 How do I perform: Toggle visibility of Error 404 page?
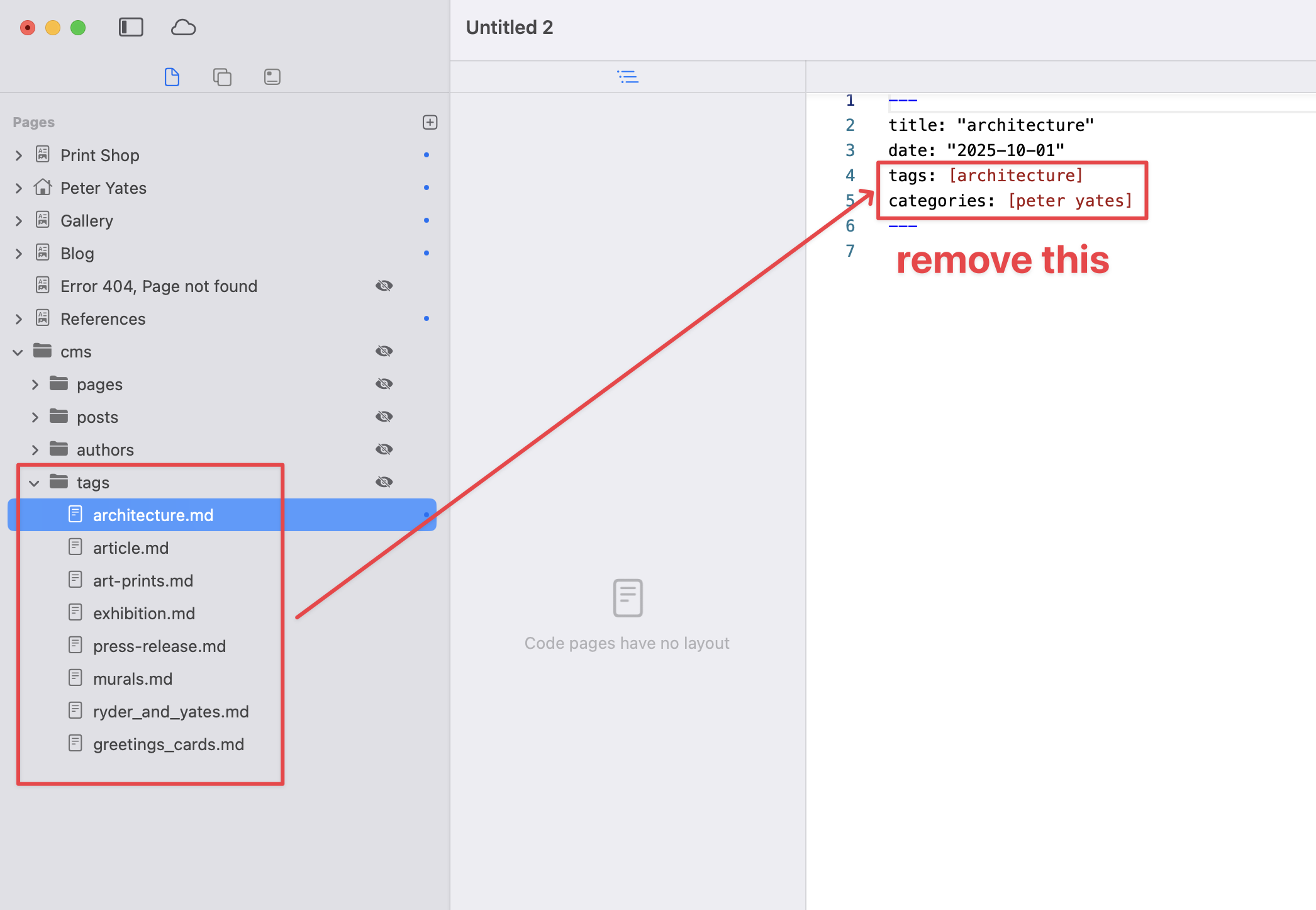[x=384, y=286]
